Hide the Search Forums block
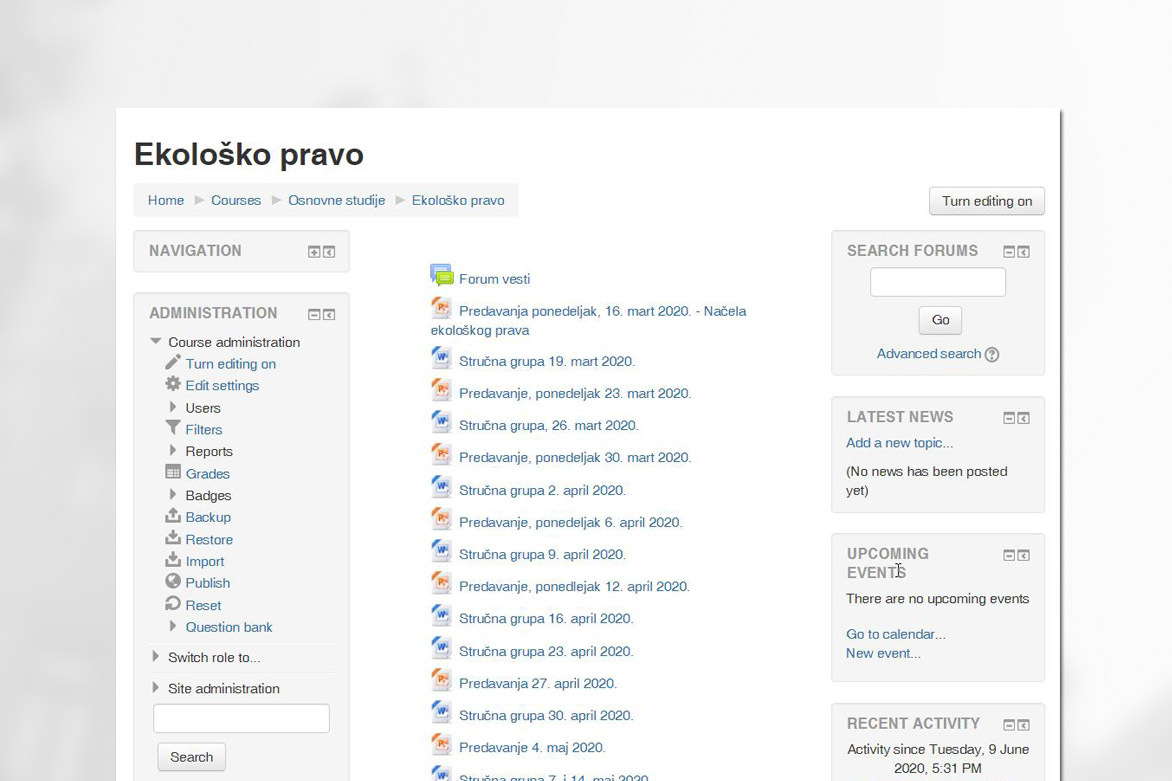The width and height of the screenshot is (1172, 781). point(1009,252)
